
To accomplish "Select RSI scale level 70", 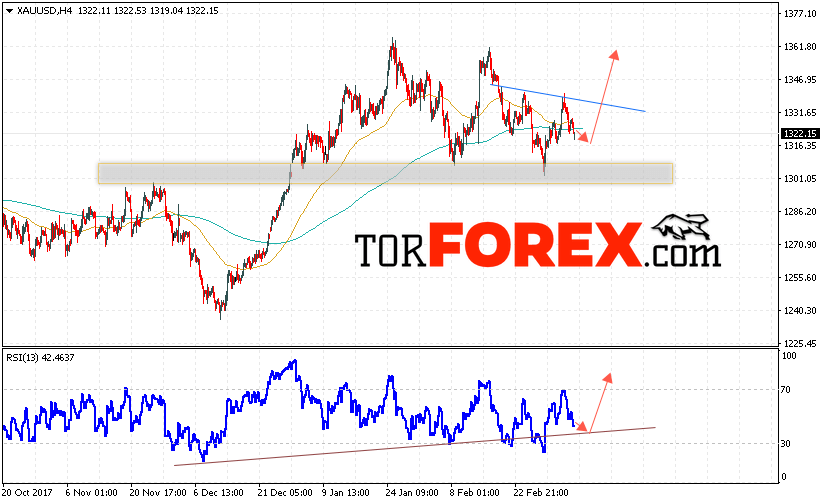I will (786, 389).
